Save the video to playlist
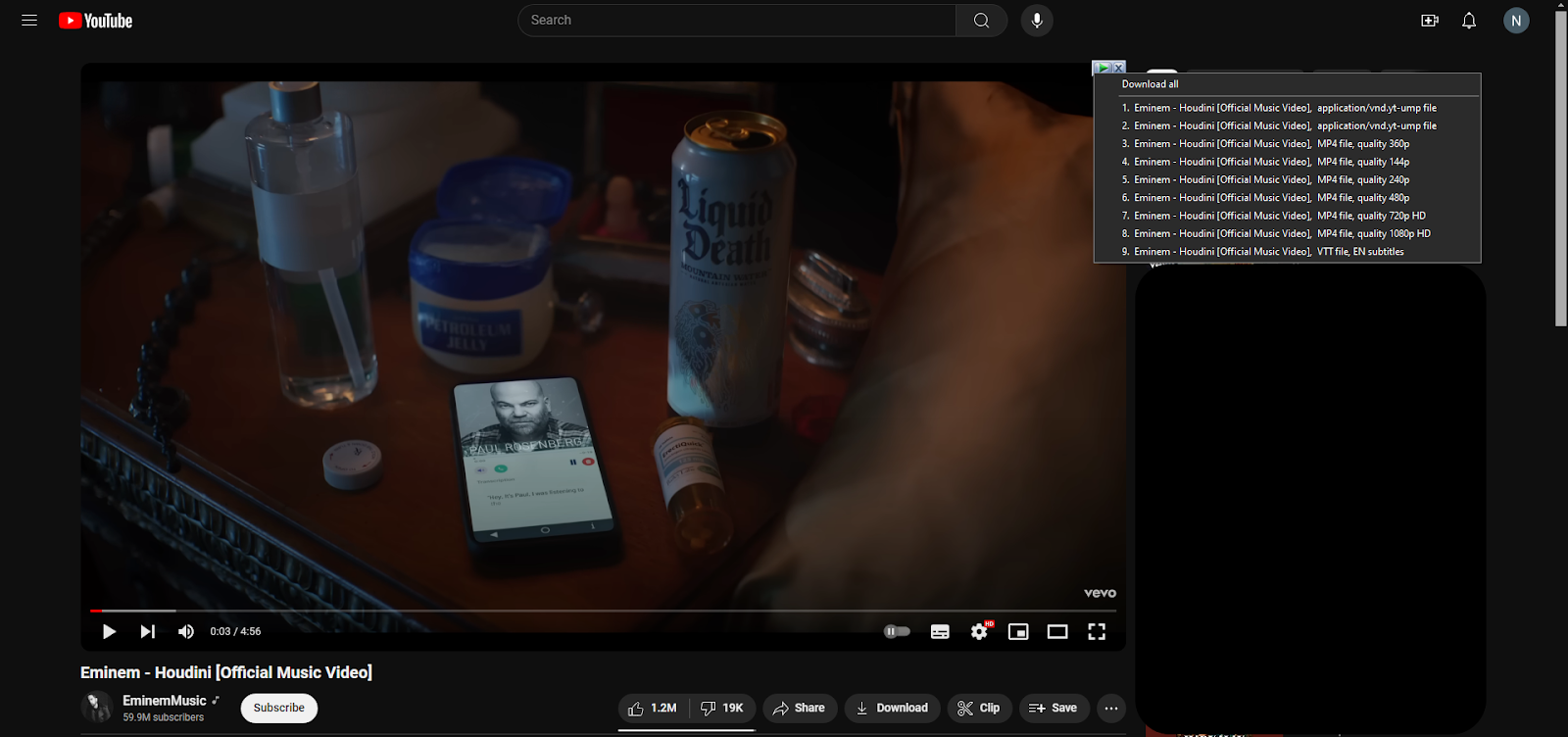This screenshot has width=1568, height=737. click(x=1053, y=708)
